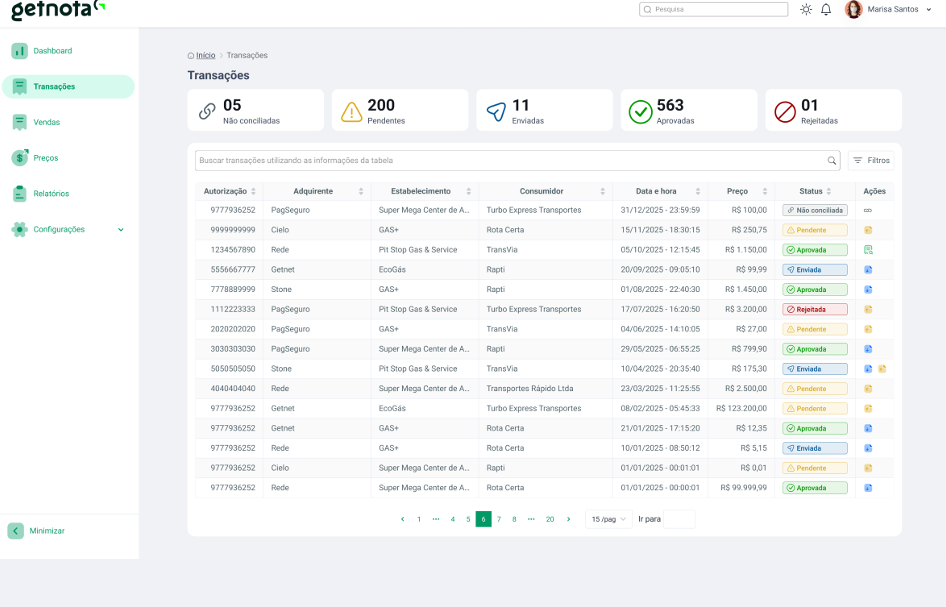Image resolution: width=946 pixels, height=607 pixels.
Task: Follow the Início breadcrumb link
Action: (205, 56)
